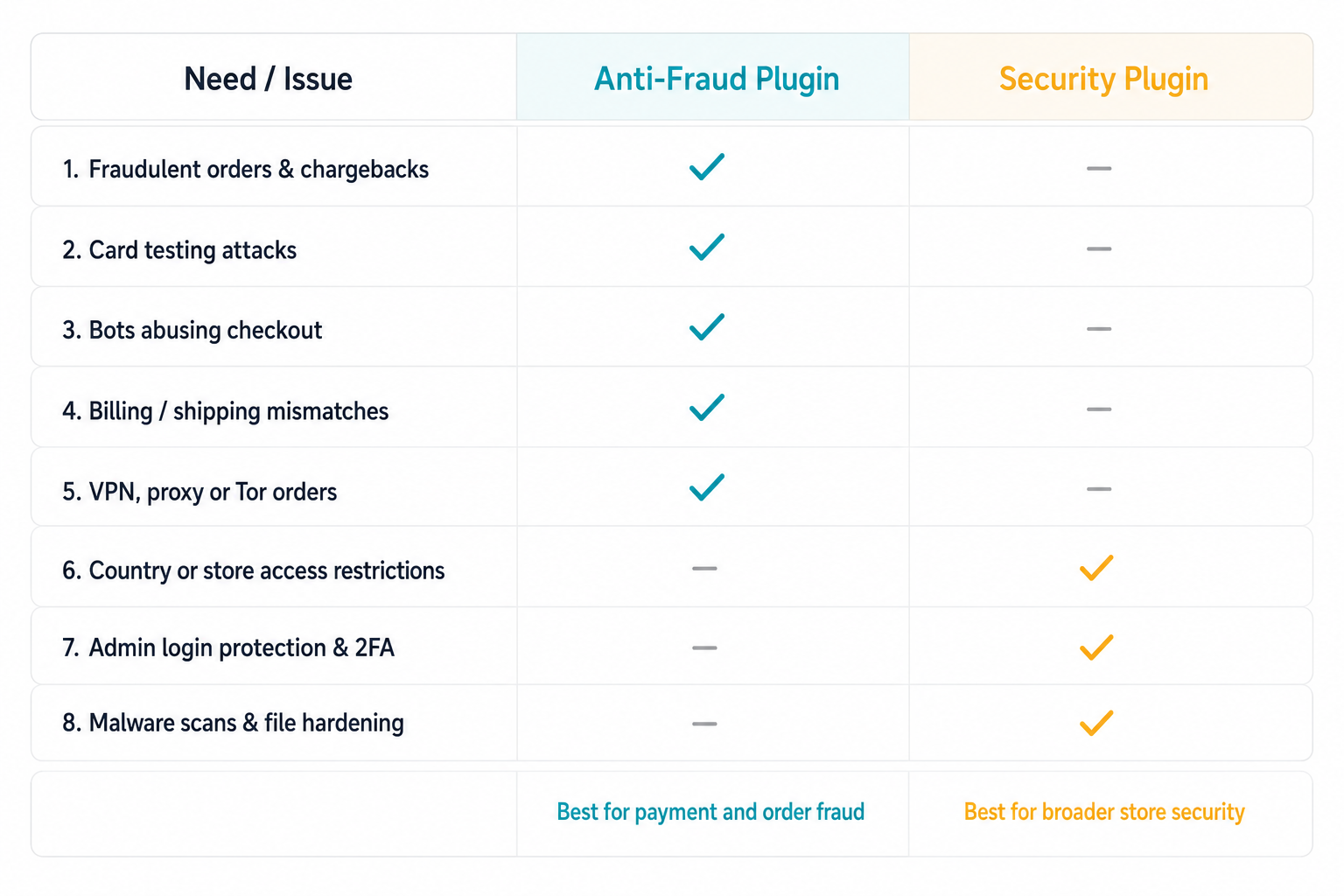The height and width of the screenshot is (896, 1344).
Task: Click teal checkmark for VPN, proxy or Tor orders
Action: [x=707, y=486]
